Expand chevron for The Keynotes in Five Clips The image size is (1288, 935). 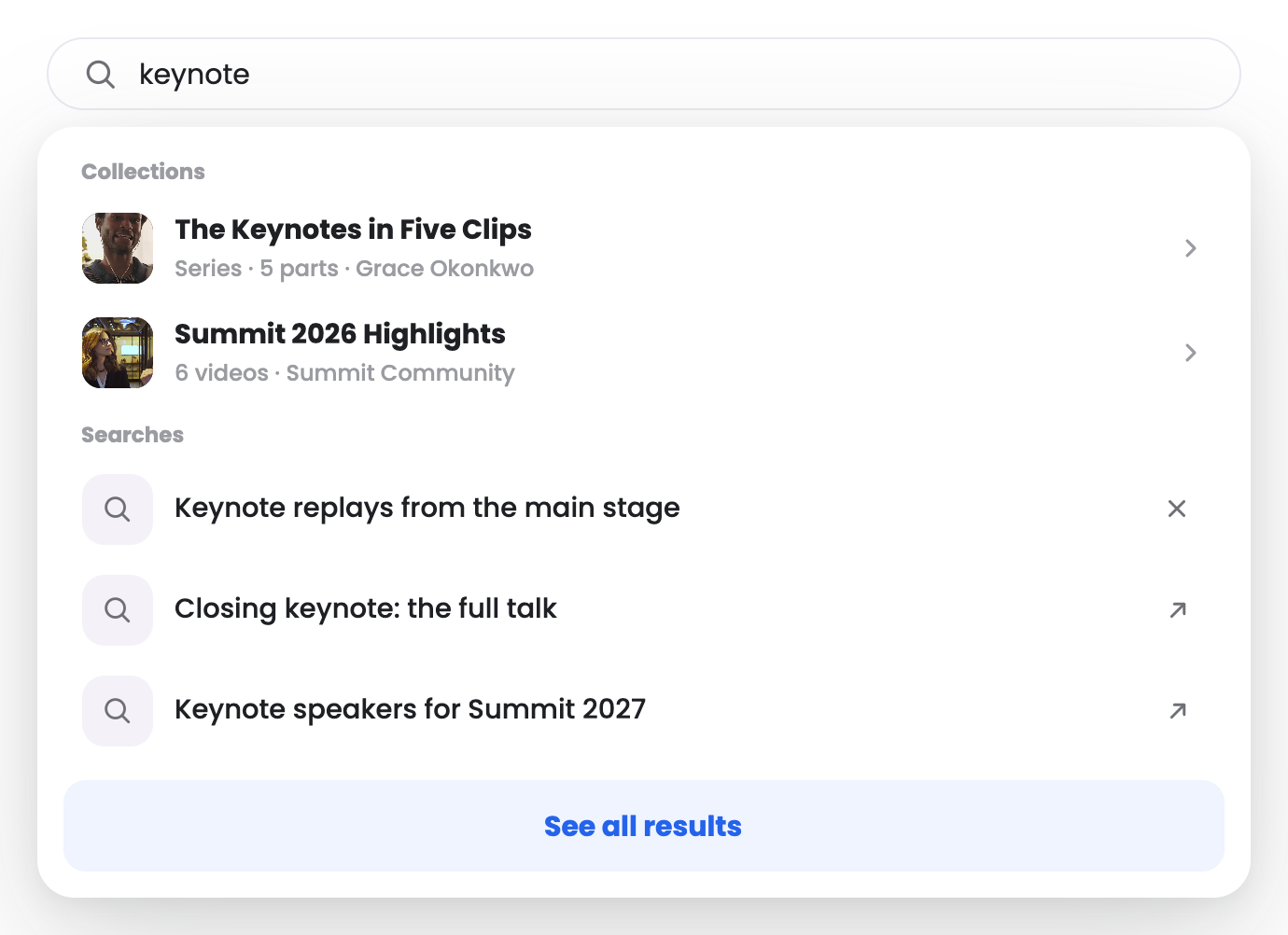pos(1190,248)
